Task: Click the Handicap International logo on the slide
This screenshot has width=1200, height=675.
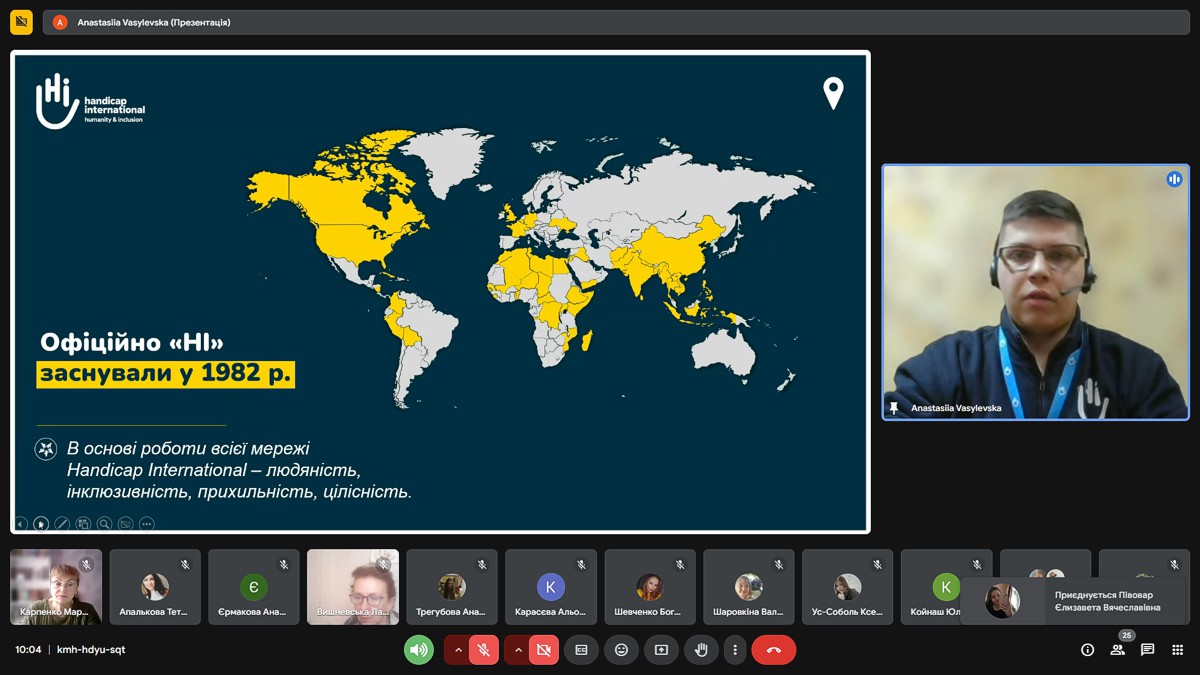Action: pos(90,101)
